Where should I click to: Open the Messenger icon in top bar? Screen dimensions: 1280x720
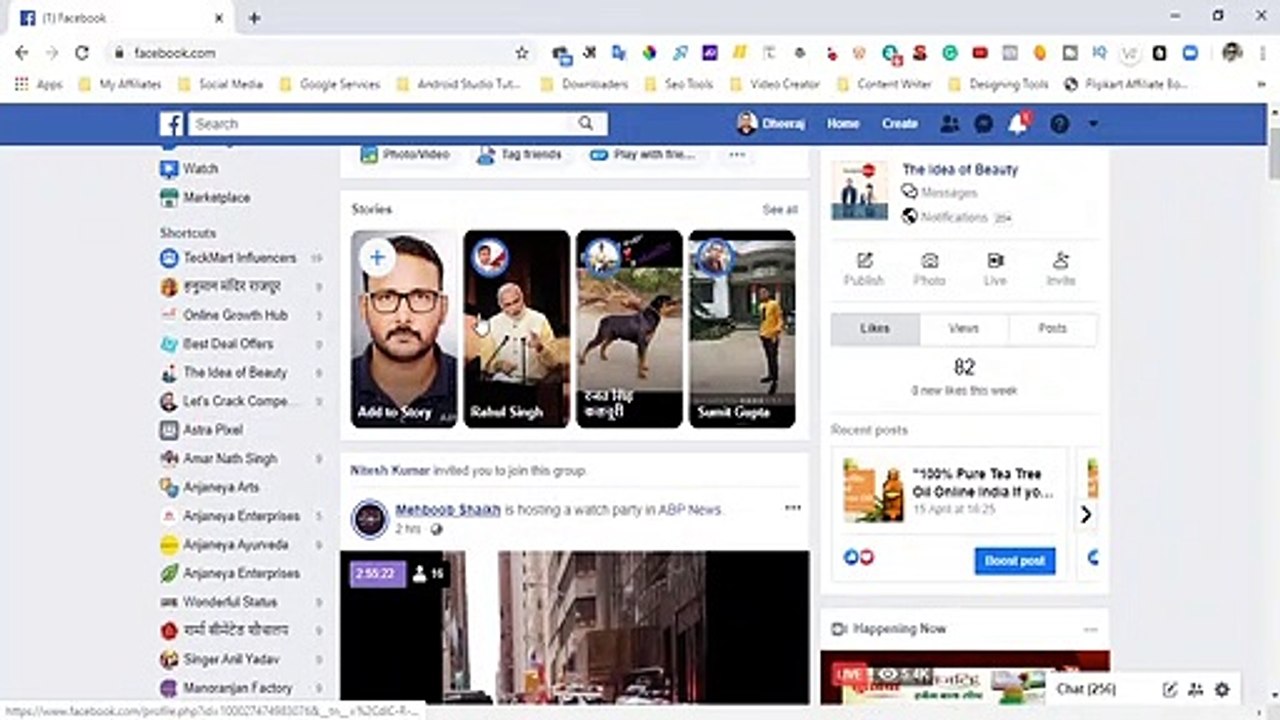pyautogui.click(x=984, y=124)
